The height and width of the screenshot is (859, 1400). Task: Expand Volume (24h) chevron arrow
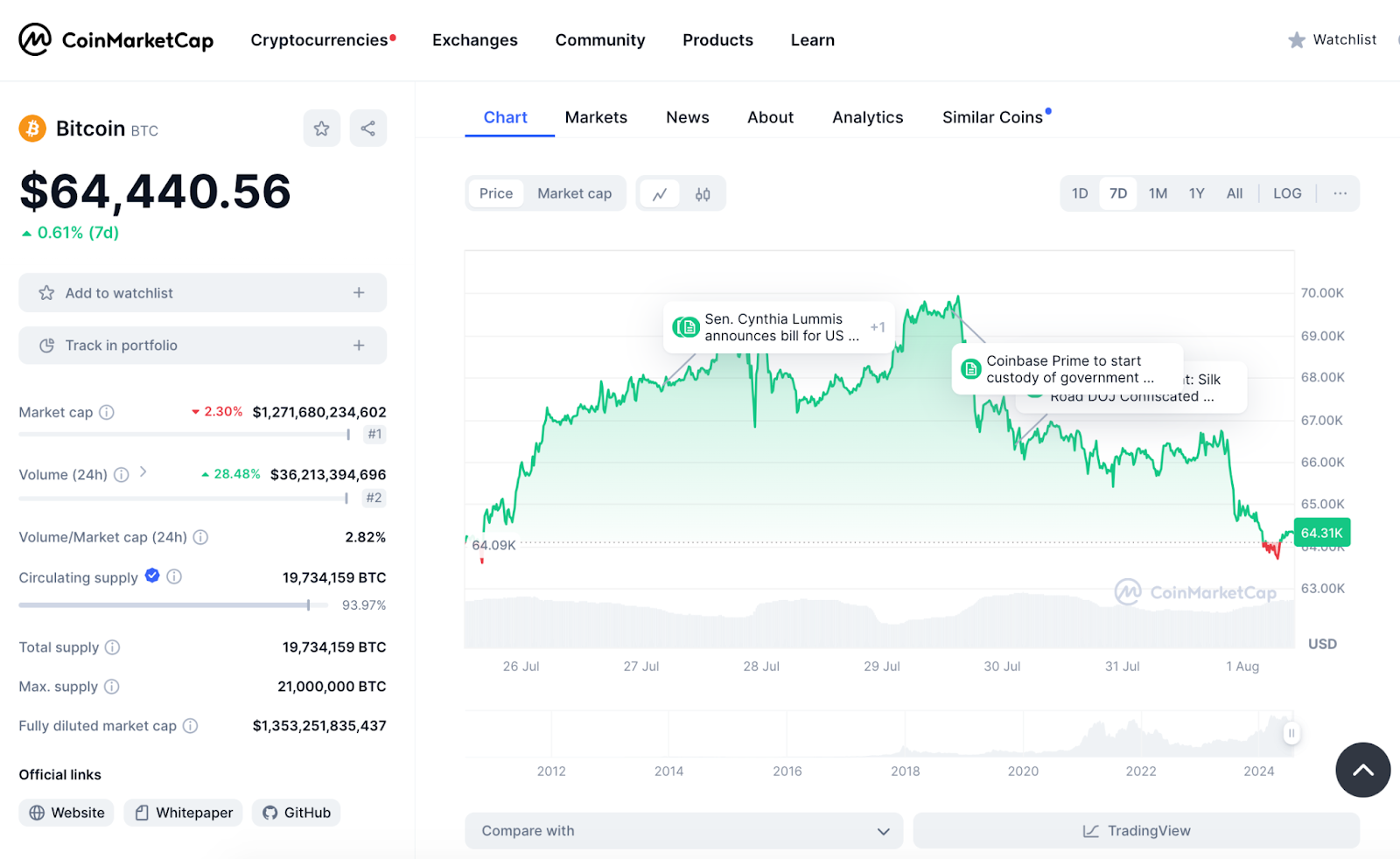143,472
